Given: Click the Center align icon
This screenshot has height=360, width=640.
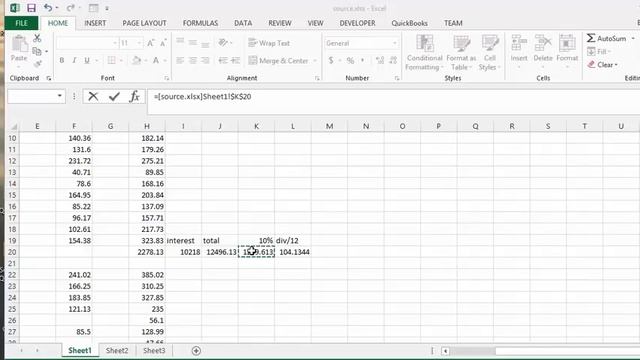Looking at the screenshot, I should tap(193, 60).
